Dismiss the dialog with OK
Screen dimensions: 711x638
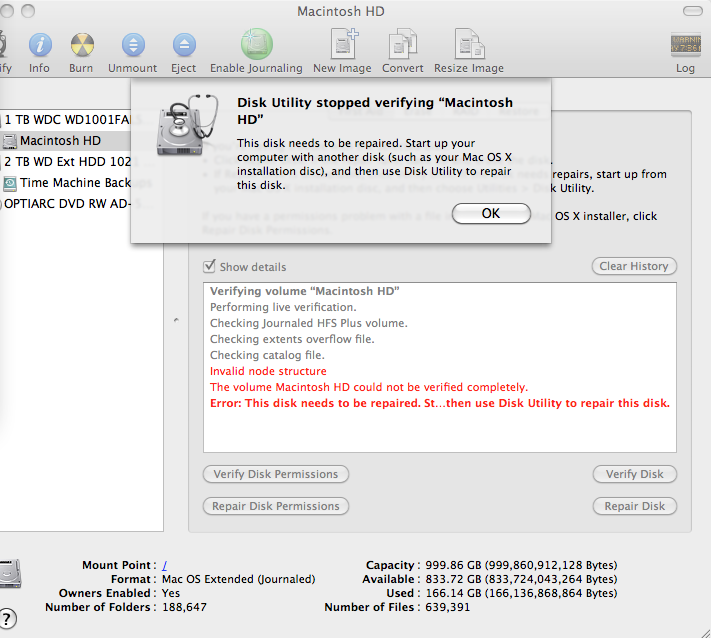(x=491, y=213)
